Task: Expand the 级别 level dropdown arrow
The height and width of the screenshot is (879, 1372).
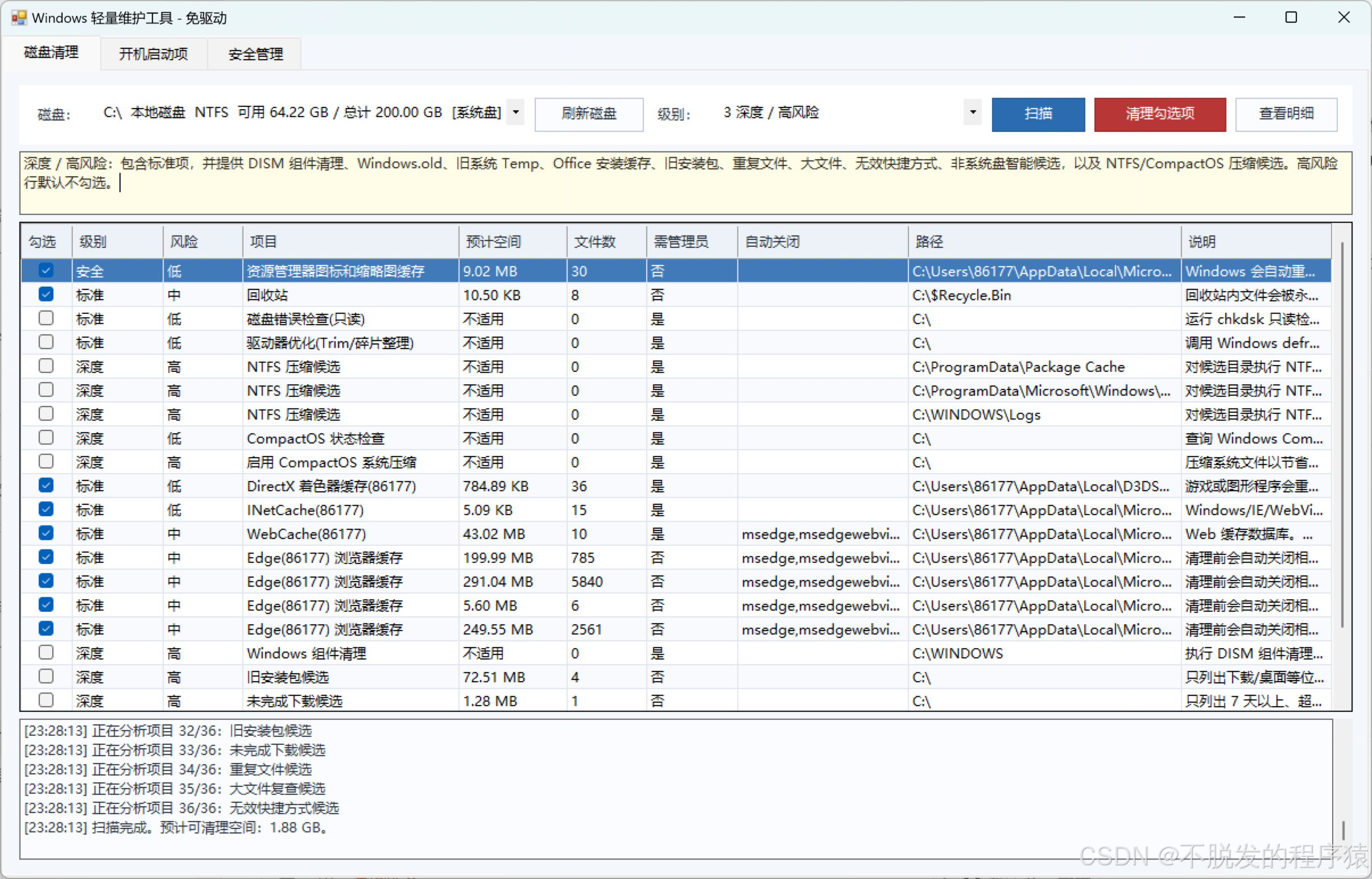Action: 972,113
